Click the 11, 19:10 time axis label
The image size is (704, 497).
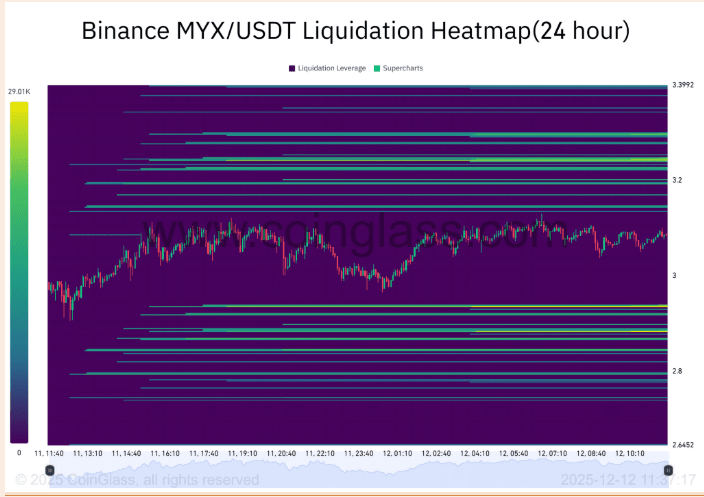coord(242,453)
